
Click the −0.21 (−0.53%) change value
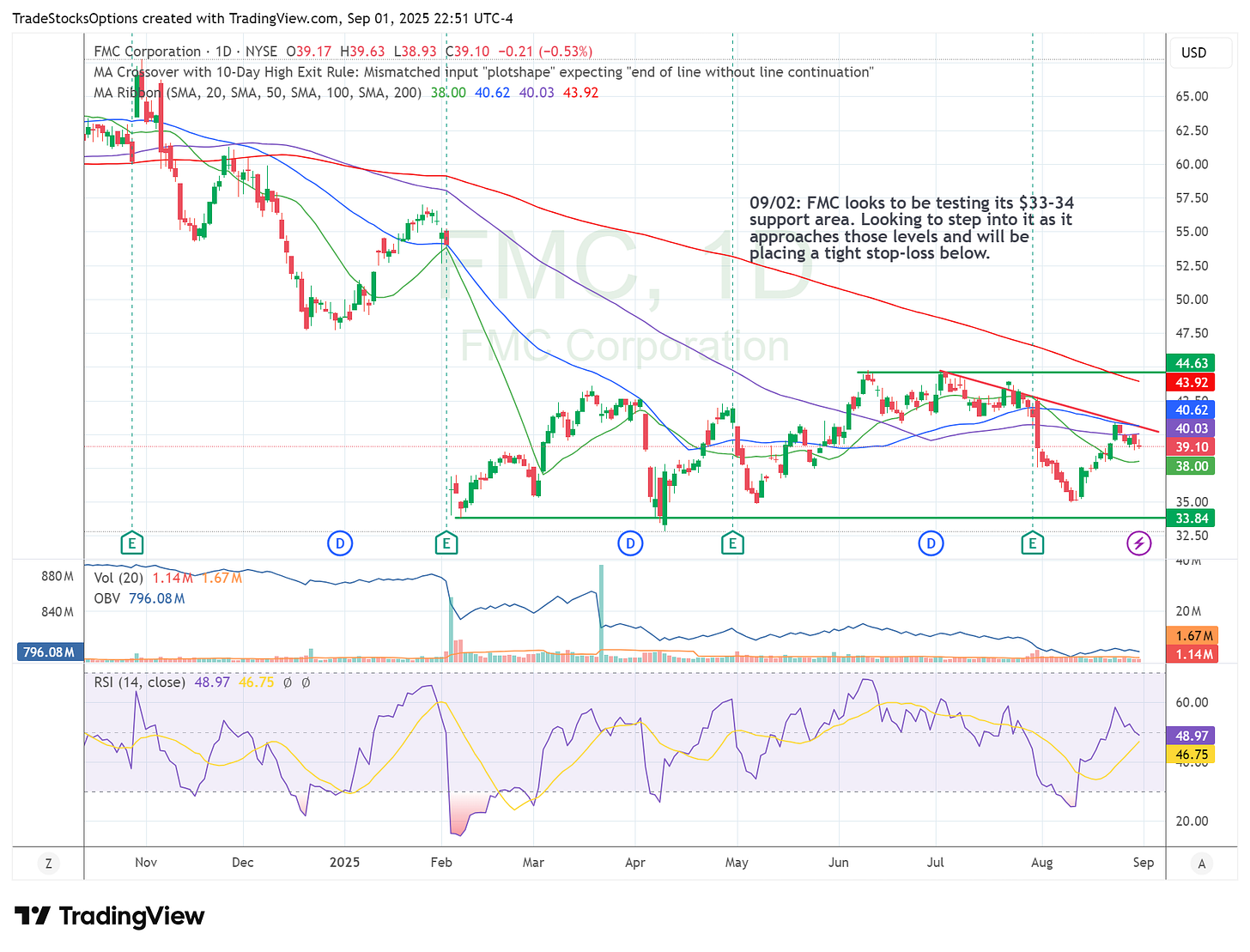click(544, 52)
